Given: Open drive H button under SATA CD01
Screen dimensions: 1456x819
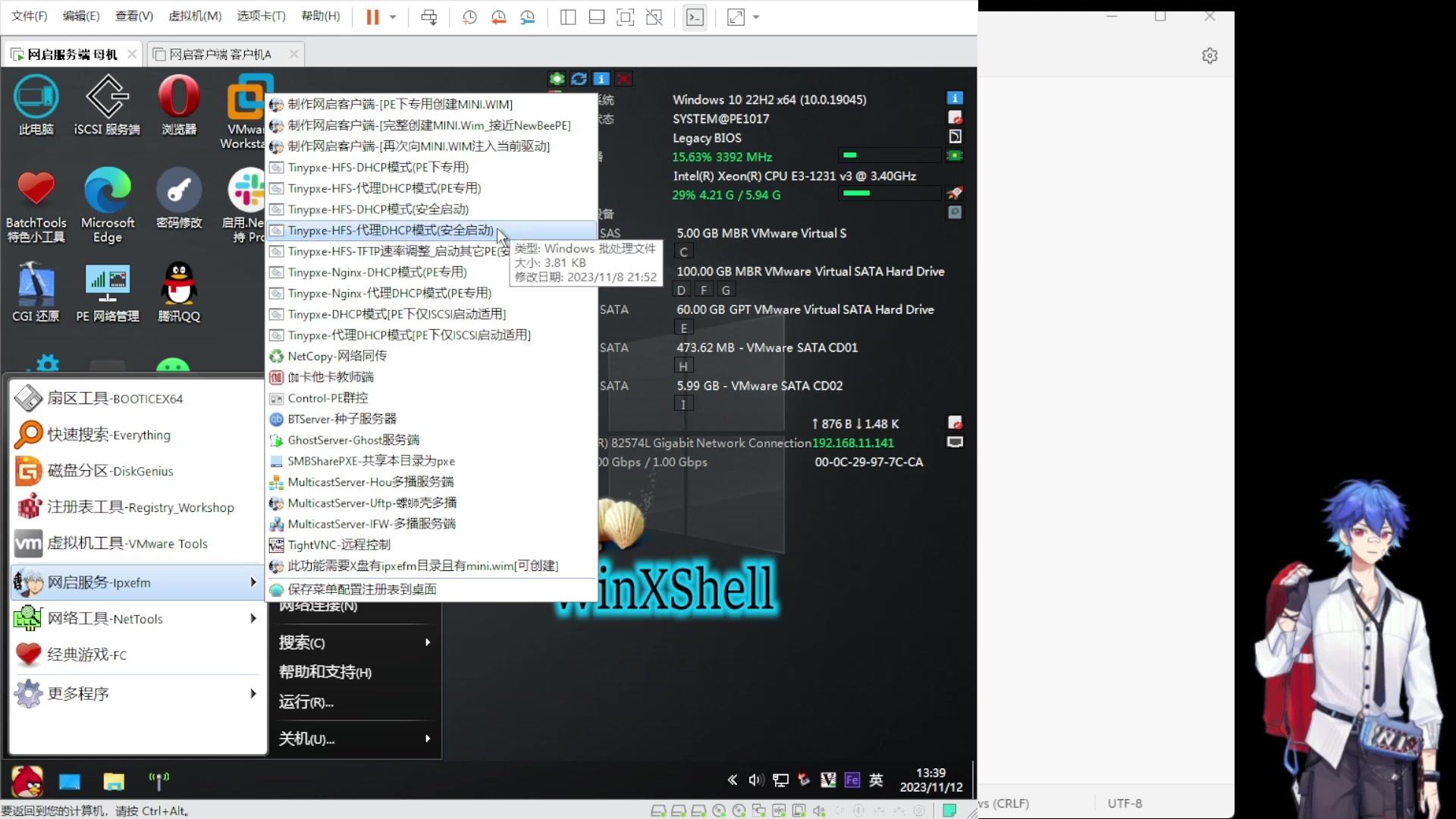Looking at the screenshot, I should click(683, 366).
